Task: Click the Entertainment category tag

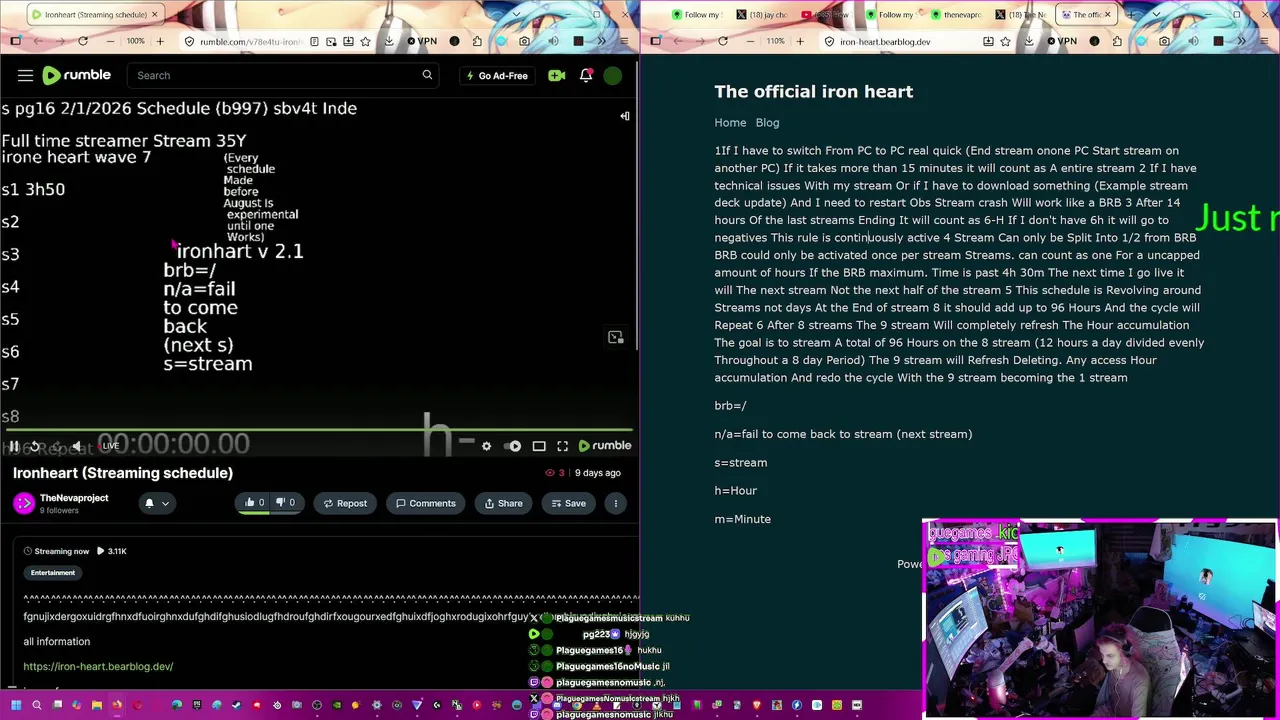Action: pos(53,573)
